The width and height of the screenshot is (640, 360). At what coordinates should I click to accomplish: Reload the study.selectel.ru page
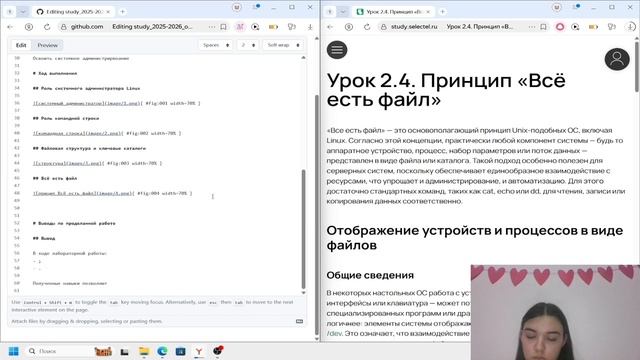pyautogui.click(x=367, y=27)
